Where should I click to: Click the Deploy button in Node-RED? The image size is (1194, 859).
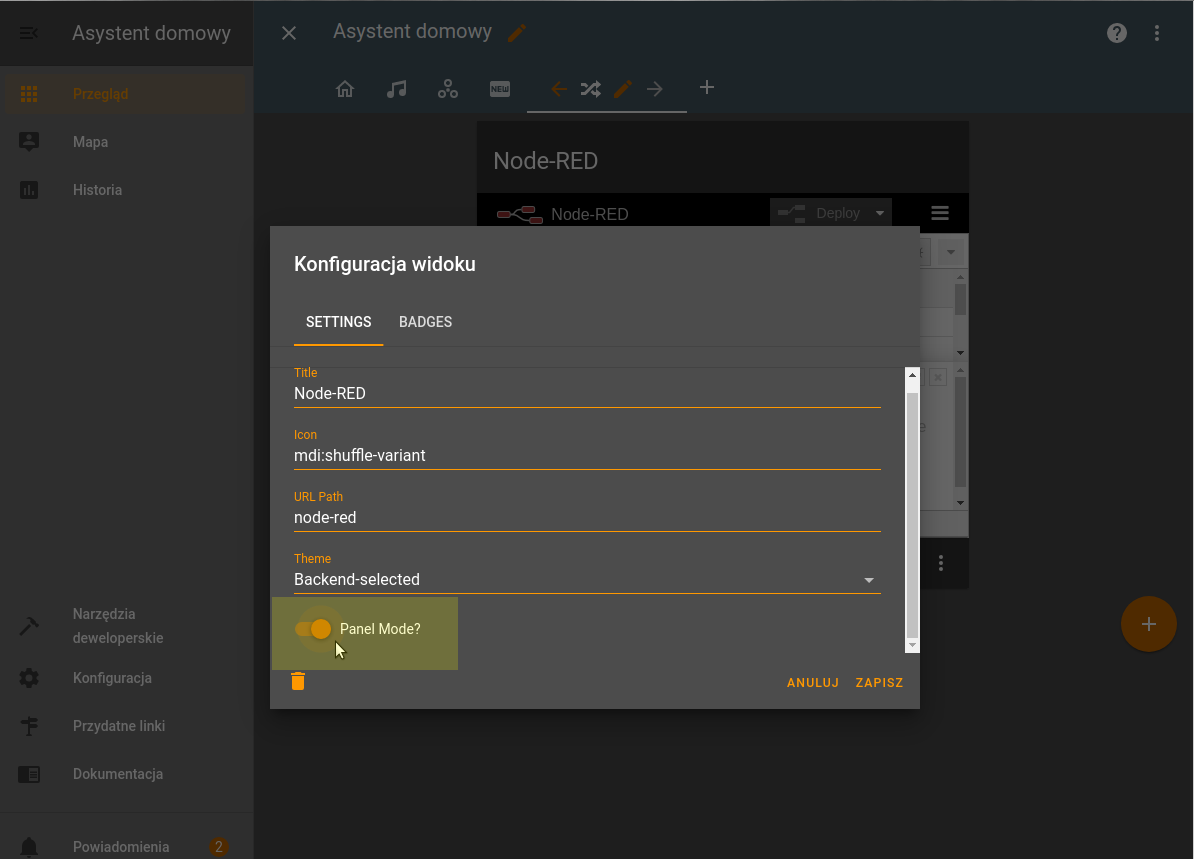tap(821, 213)
